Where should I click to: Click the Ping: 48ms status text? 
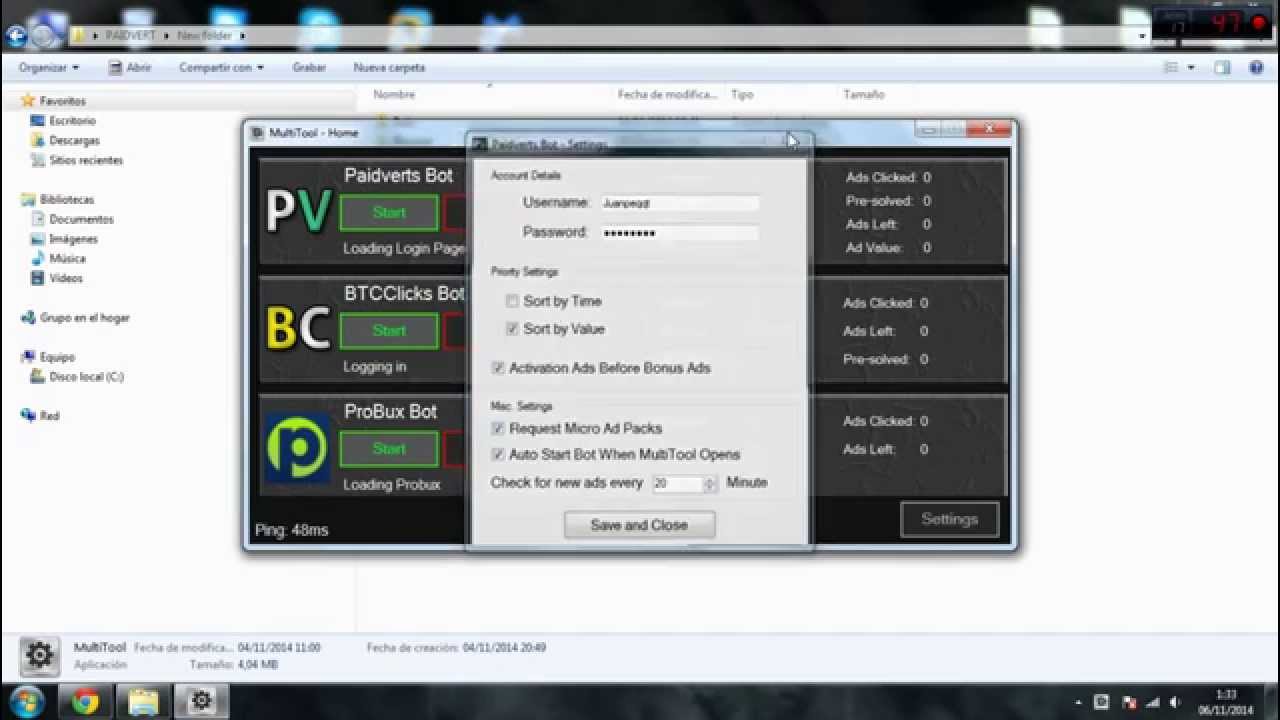(291, 530)
